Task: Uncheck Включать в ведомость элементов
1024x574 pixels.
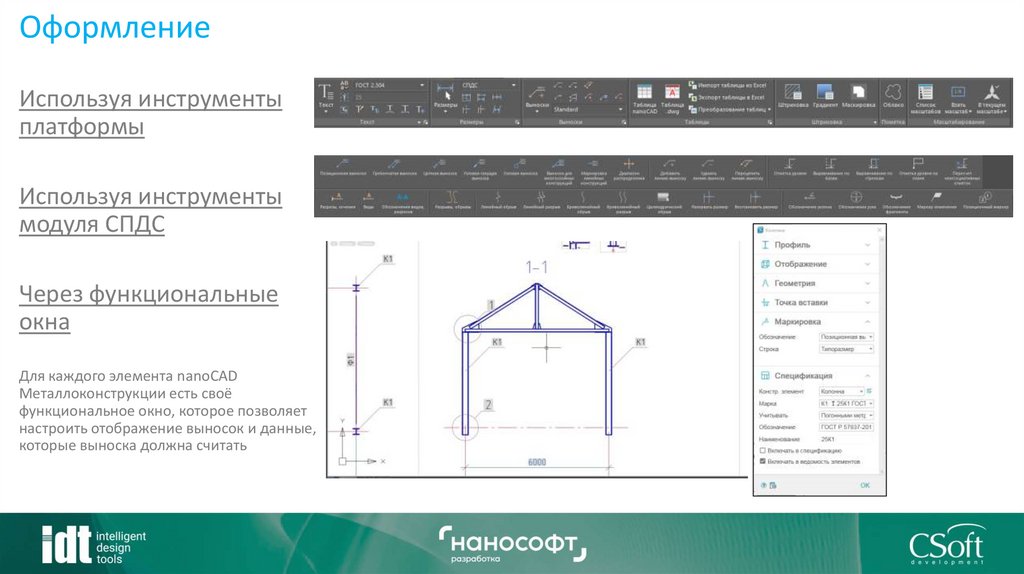Action: 762,461
